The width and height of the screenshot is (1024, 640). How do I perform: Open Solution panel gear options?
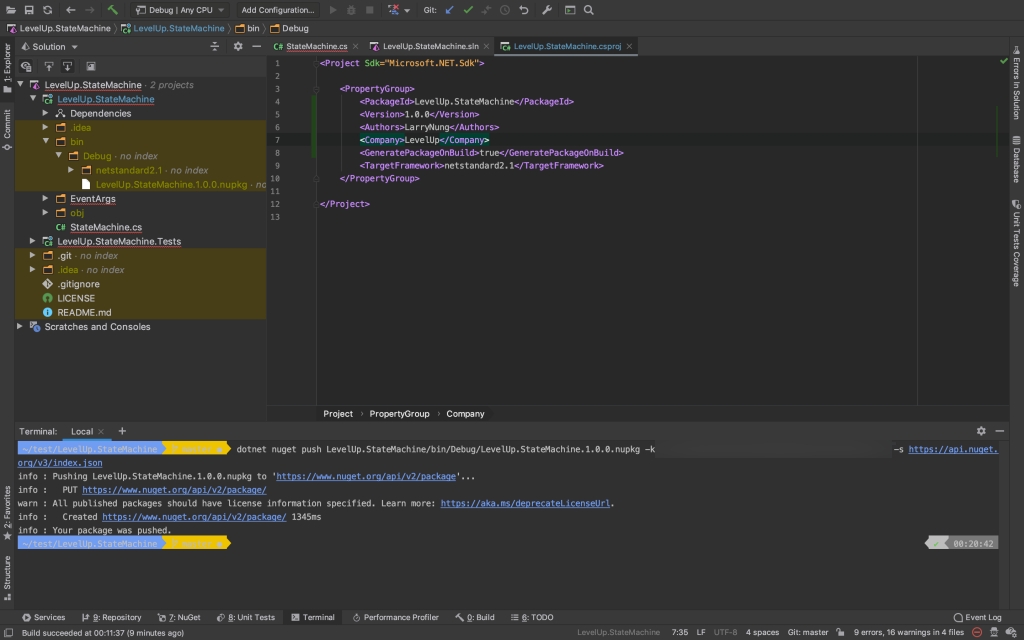pyautogui.click(x=238, y=46)
